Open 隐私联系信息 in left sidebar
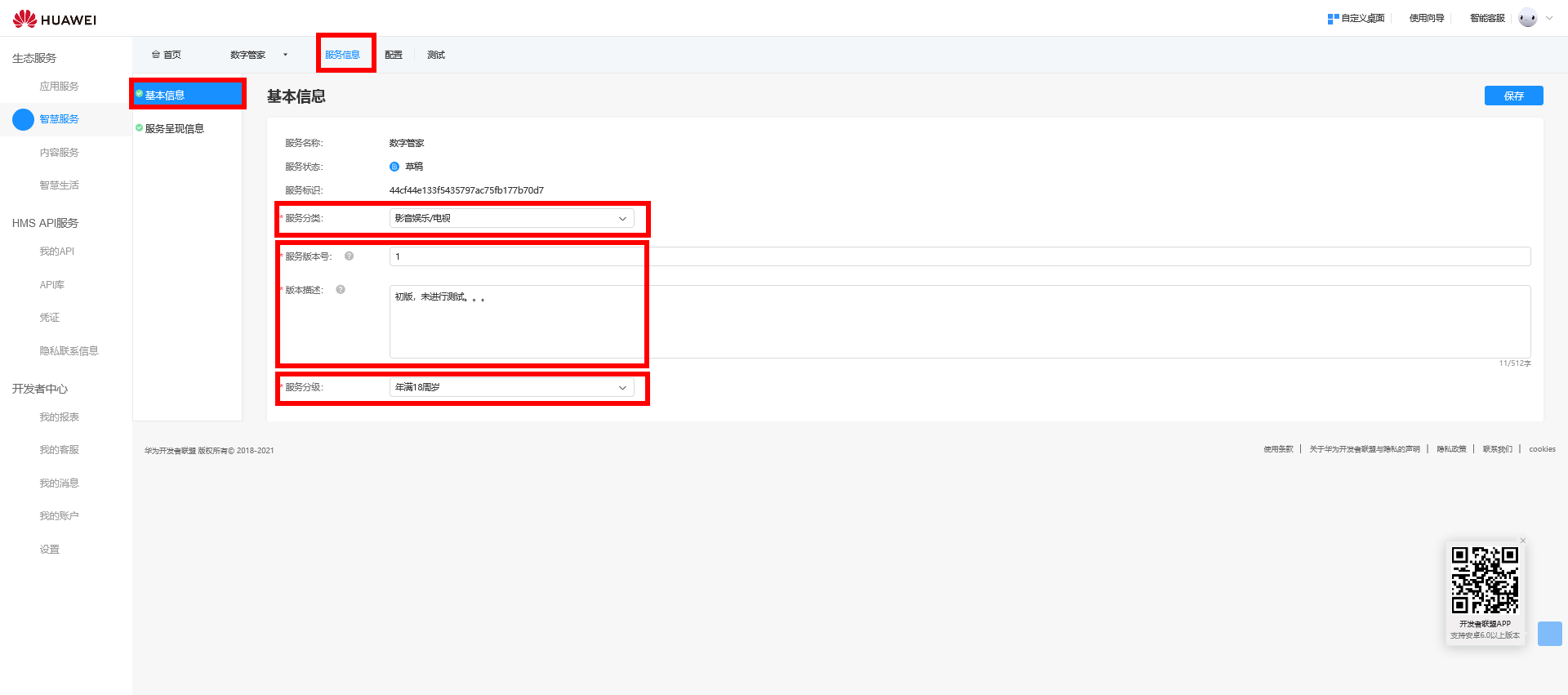Screen dimensions: 1568x695 (x=69, y=351)
